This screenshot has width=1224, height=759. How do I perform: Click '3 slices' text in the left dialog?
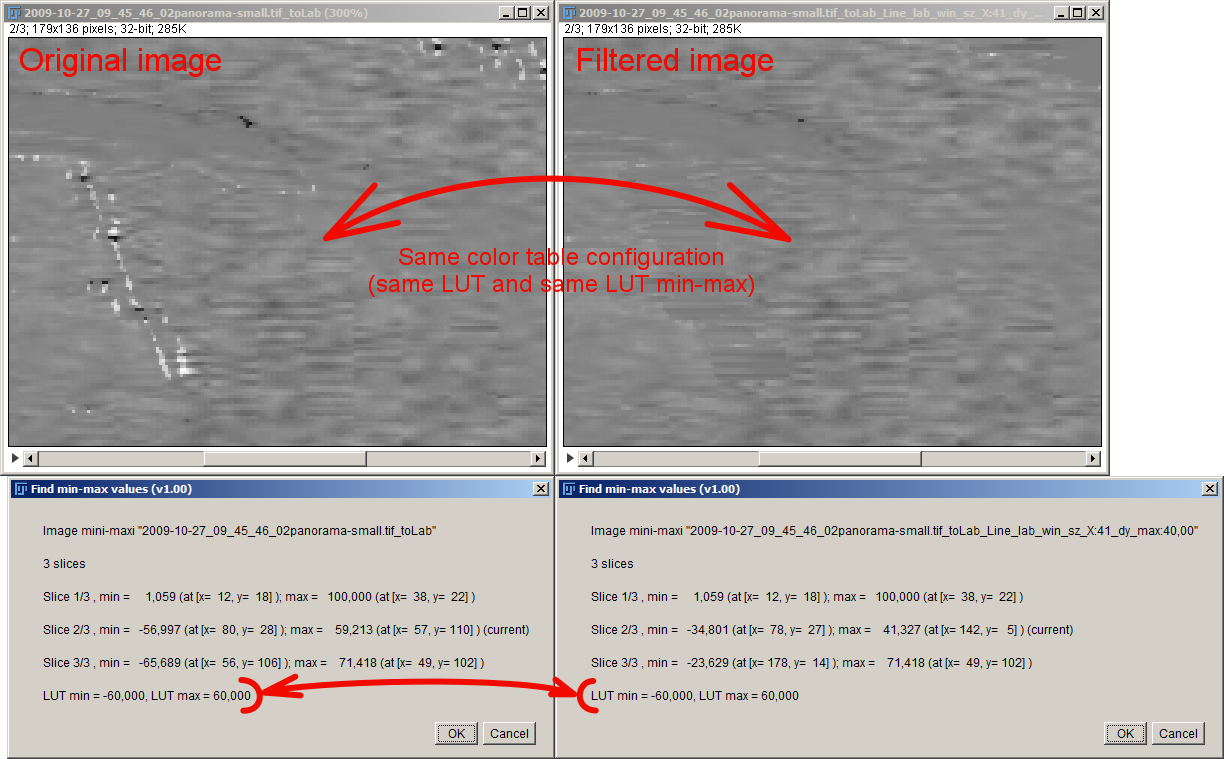click(x=64, y=564)
